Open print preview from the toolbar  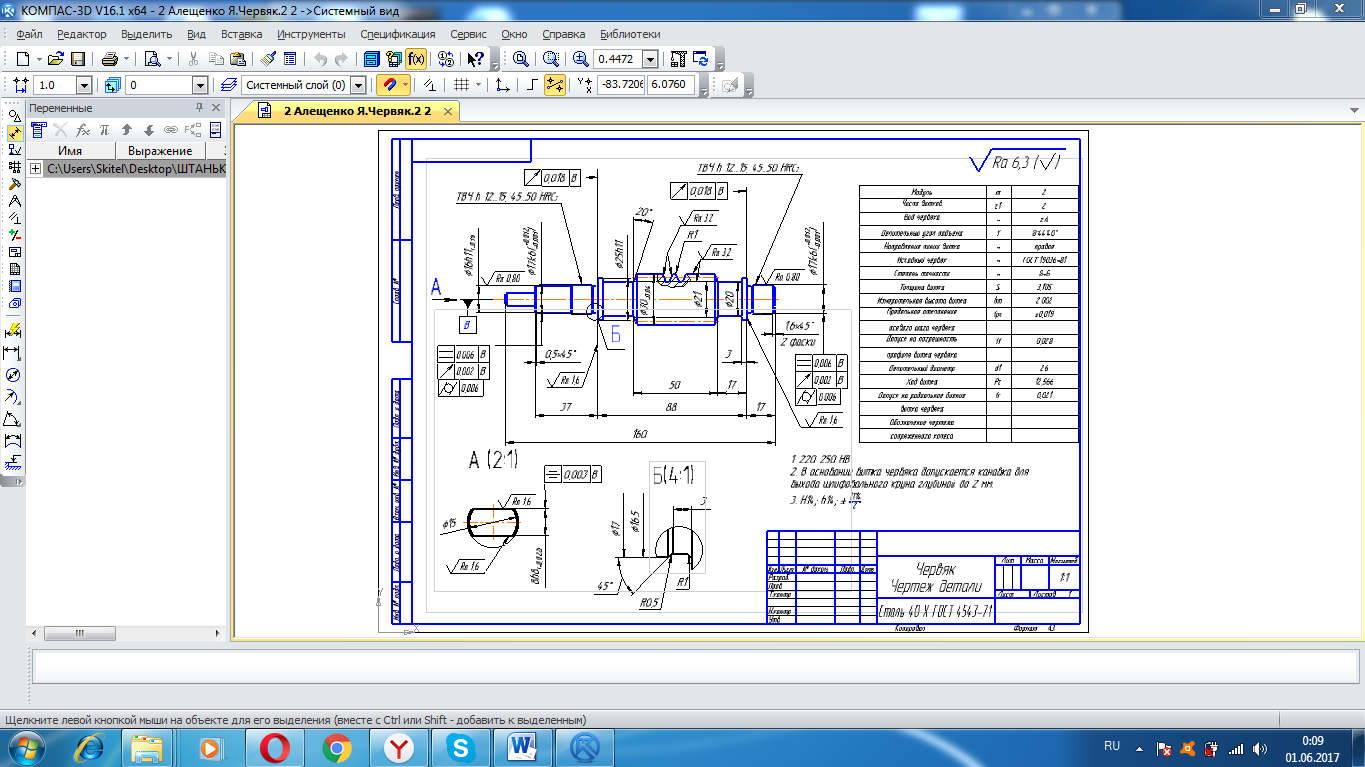point(152,59)
